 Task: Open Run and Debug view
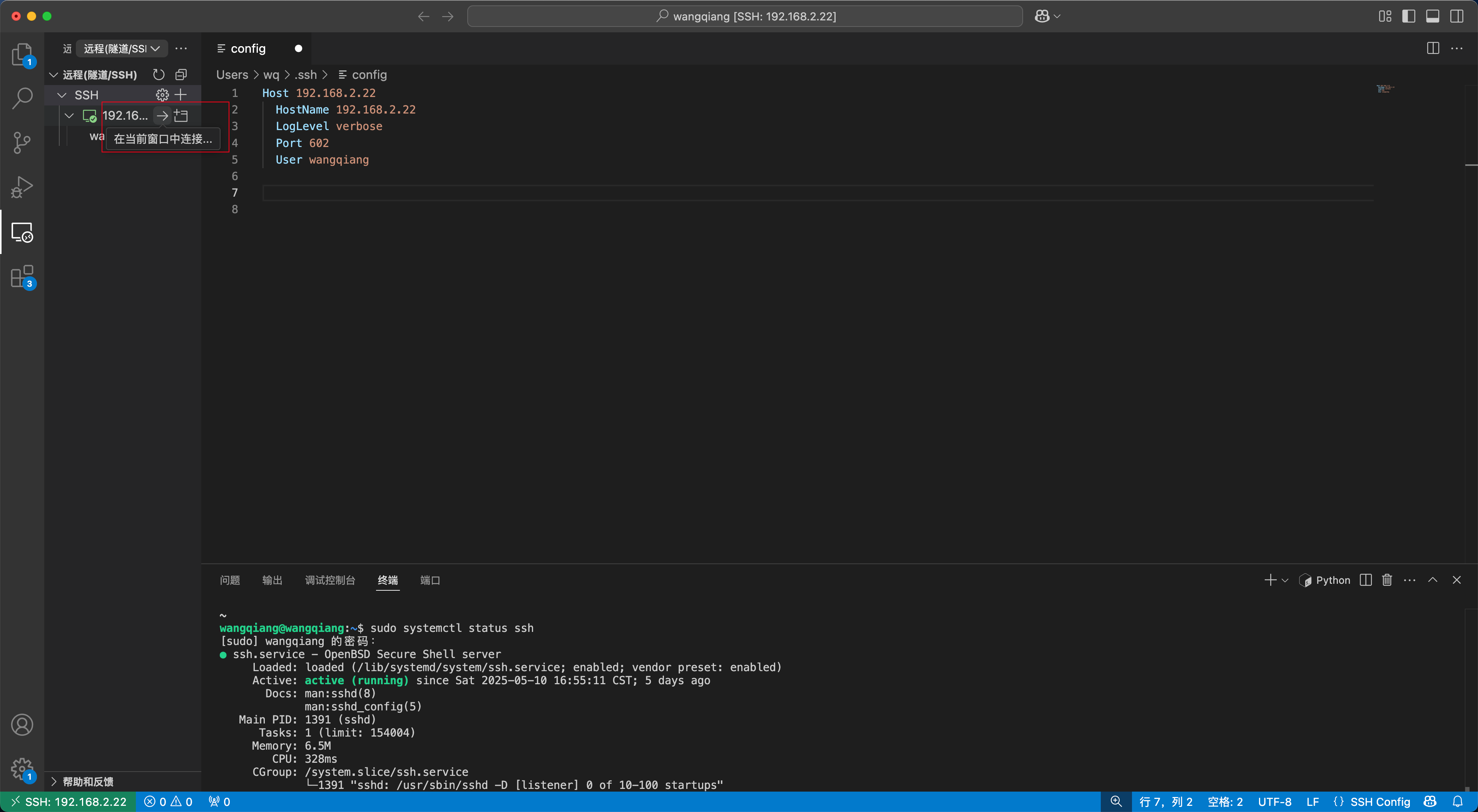[22, 187]
